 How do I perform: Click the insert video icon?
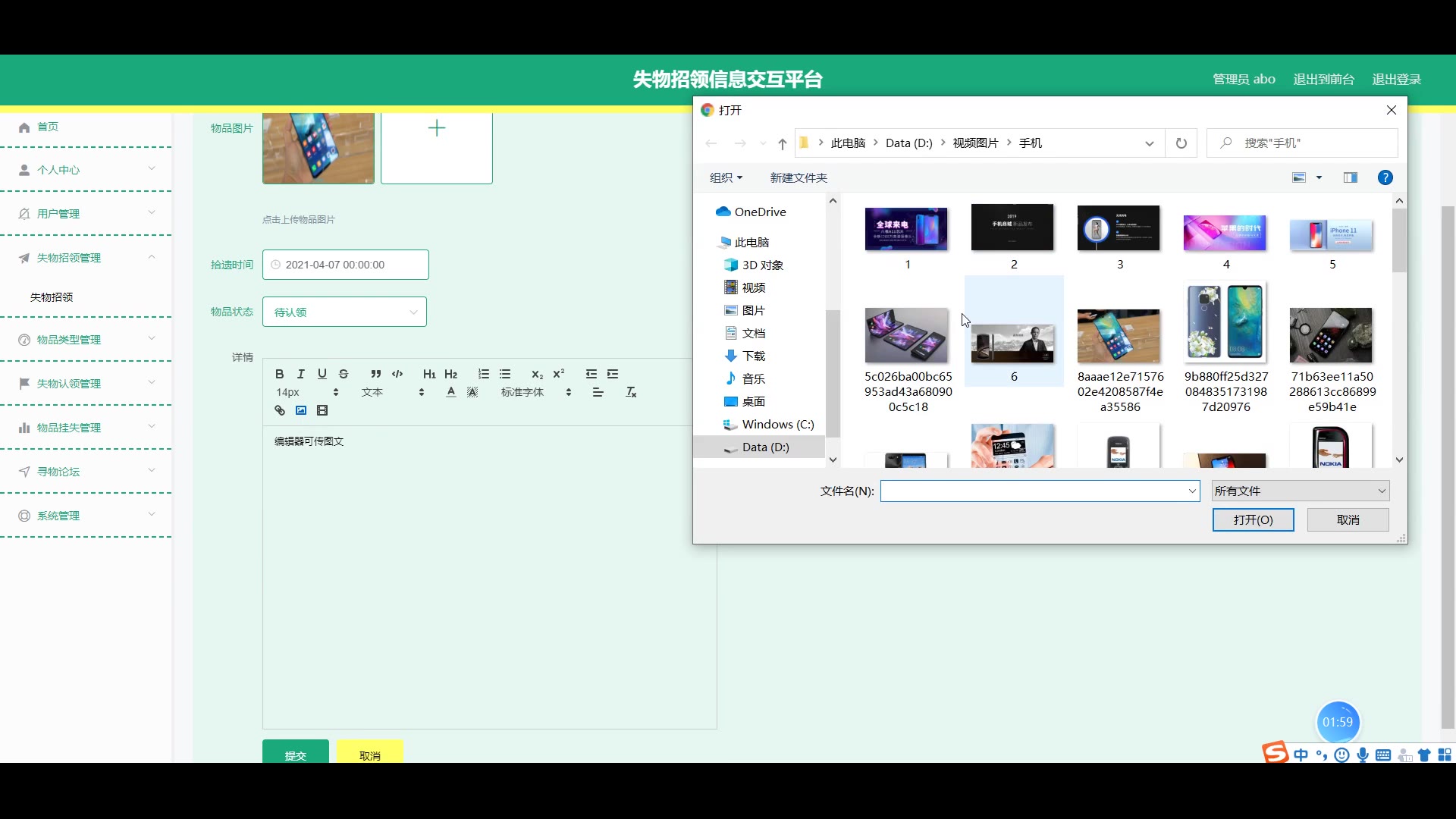point(322,410)
